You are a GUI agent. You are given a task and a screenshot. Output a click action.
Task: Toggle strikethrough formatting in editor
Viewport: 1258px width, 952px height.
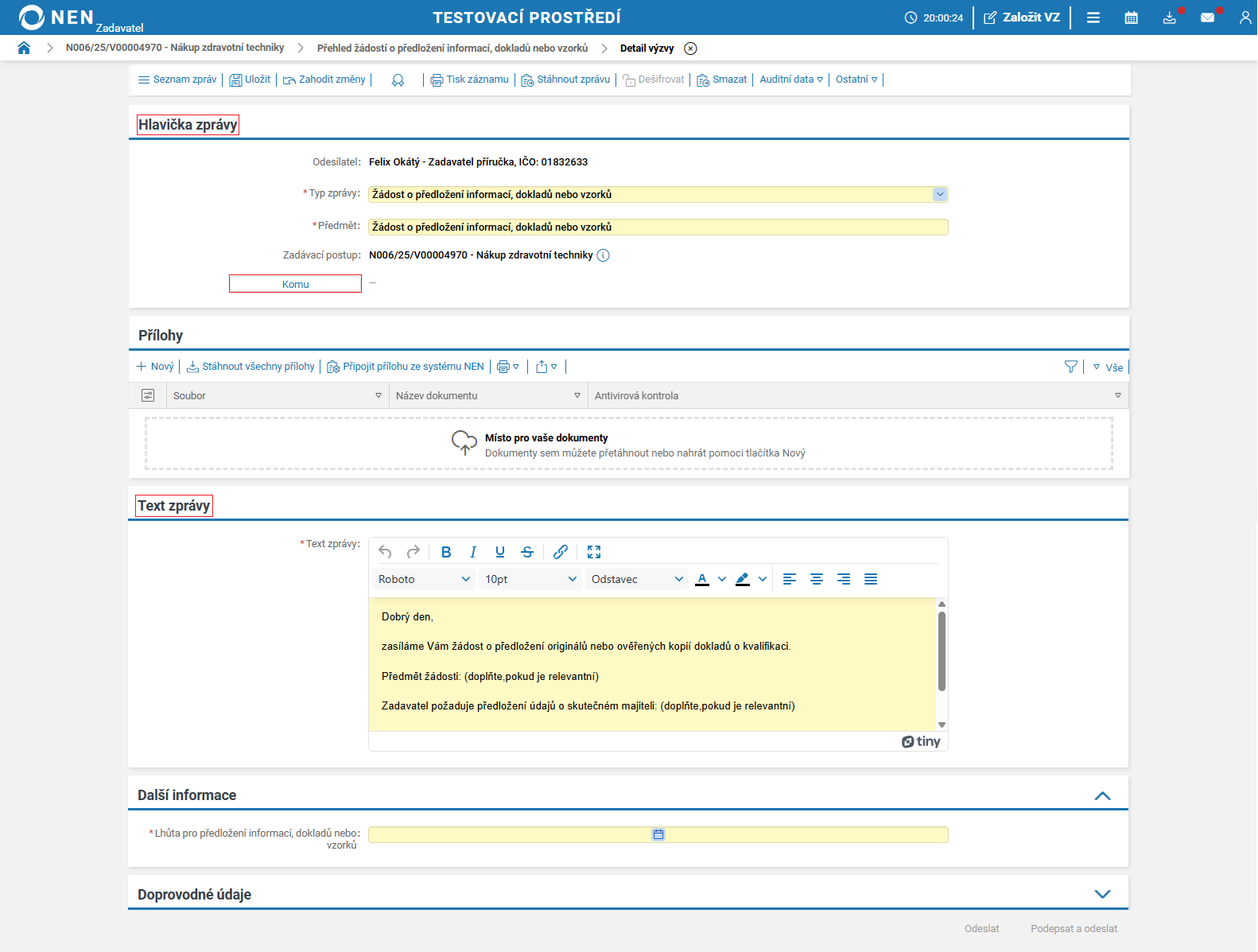click(x=527, y=552)
